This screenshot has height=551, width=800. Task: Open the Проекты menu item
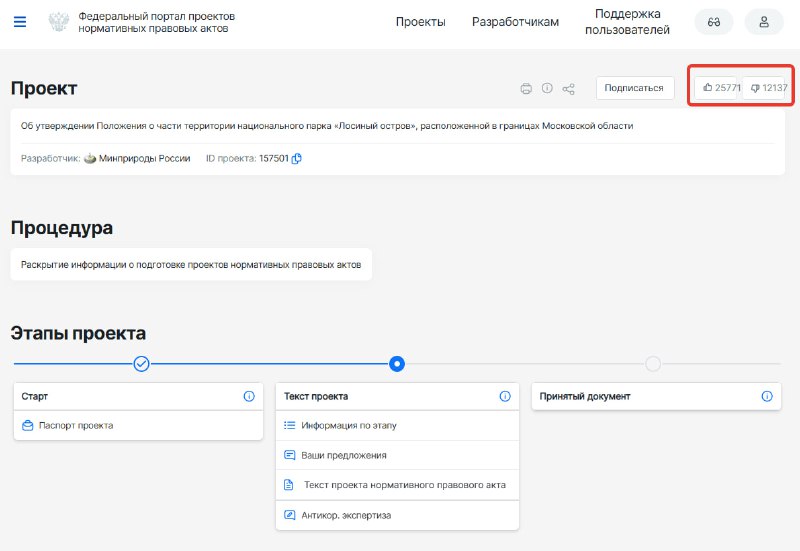pyautogui.click(x=420, y=22)
